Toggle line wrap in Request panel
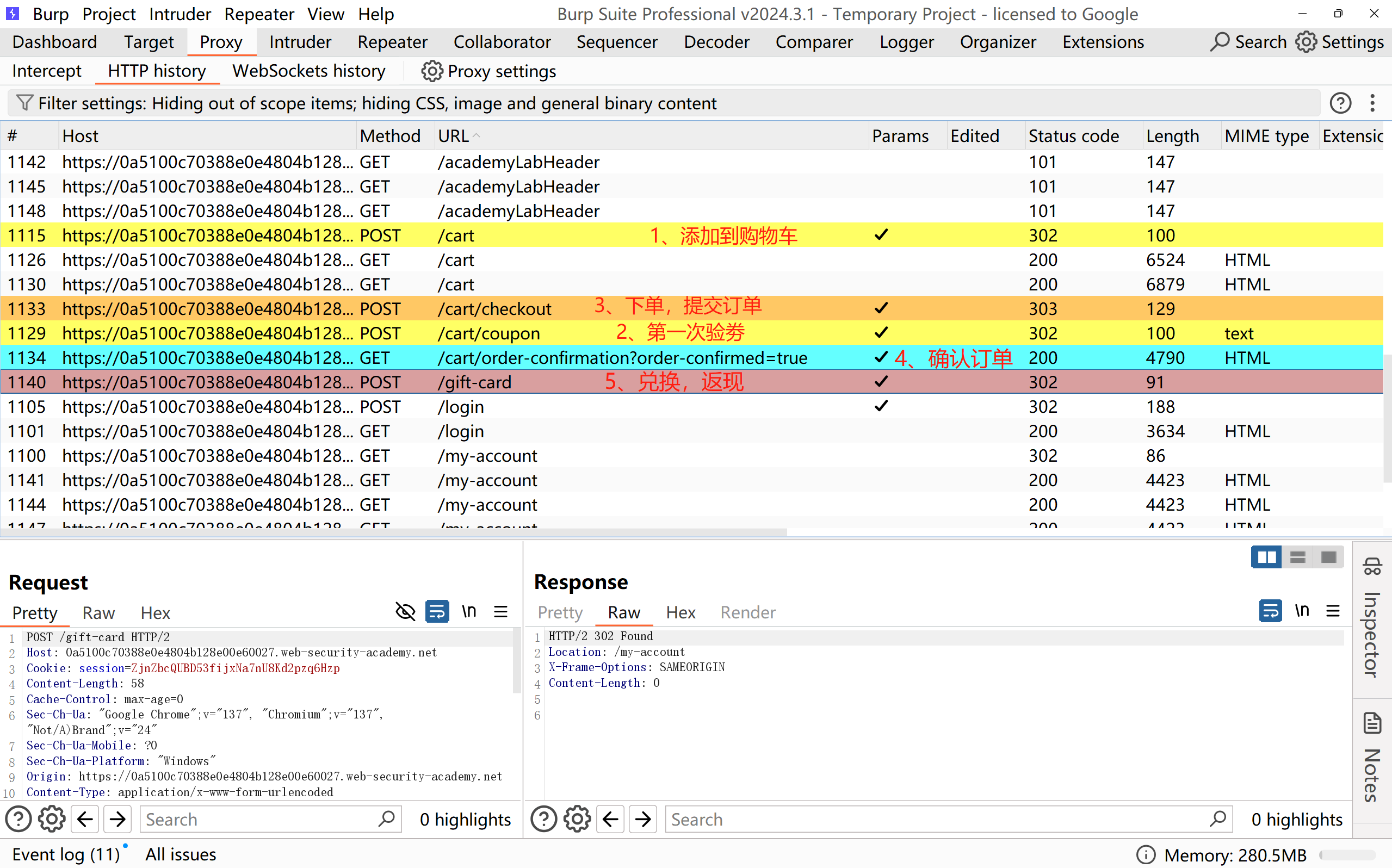 pos(437,611)
